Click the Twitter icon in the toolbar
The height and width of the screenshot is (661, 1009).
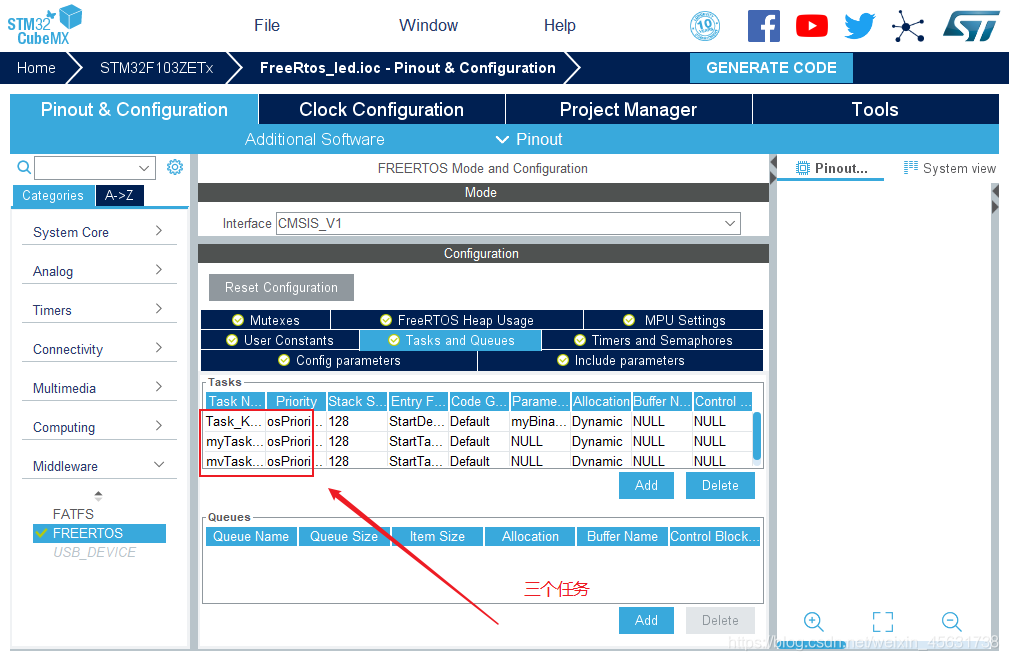(859, 25)
